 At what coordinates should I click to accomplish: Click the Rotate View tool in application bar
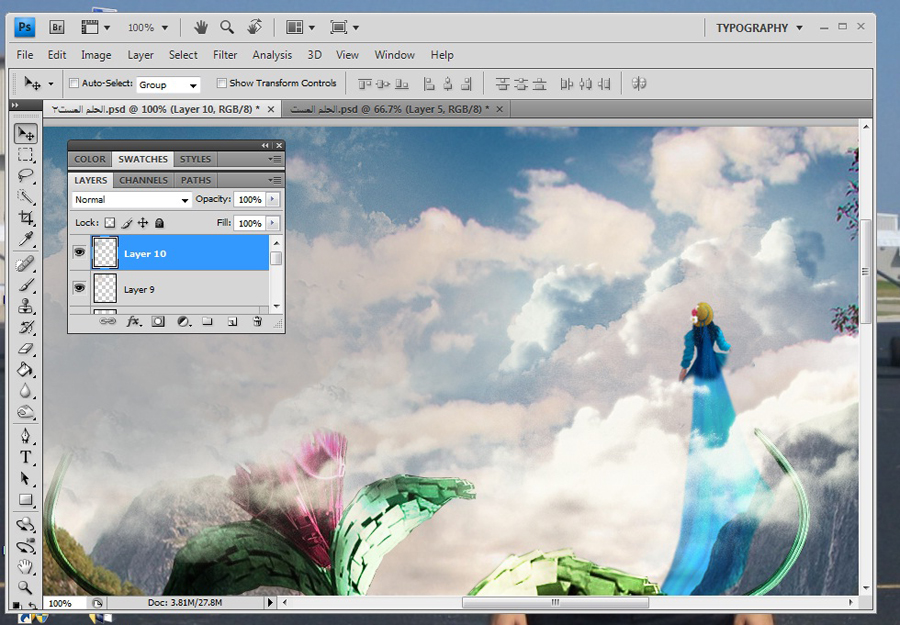(x=254, y=27)
